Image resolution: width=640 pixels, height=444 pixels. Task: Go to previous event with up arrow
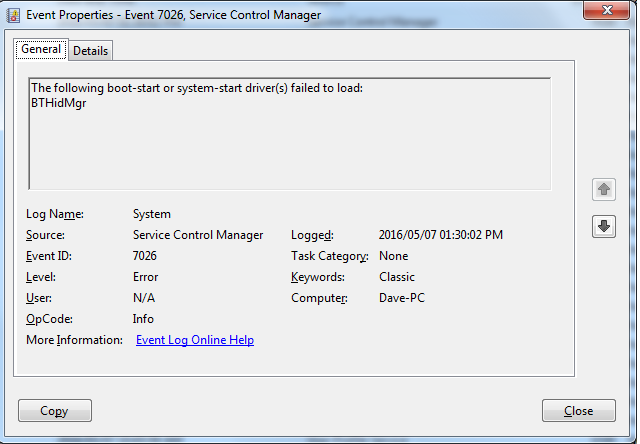pyautogui.click(x=604, y=189)
